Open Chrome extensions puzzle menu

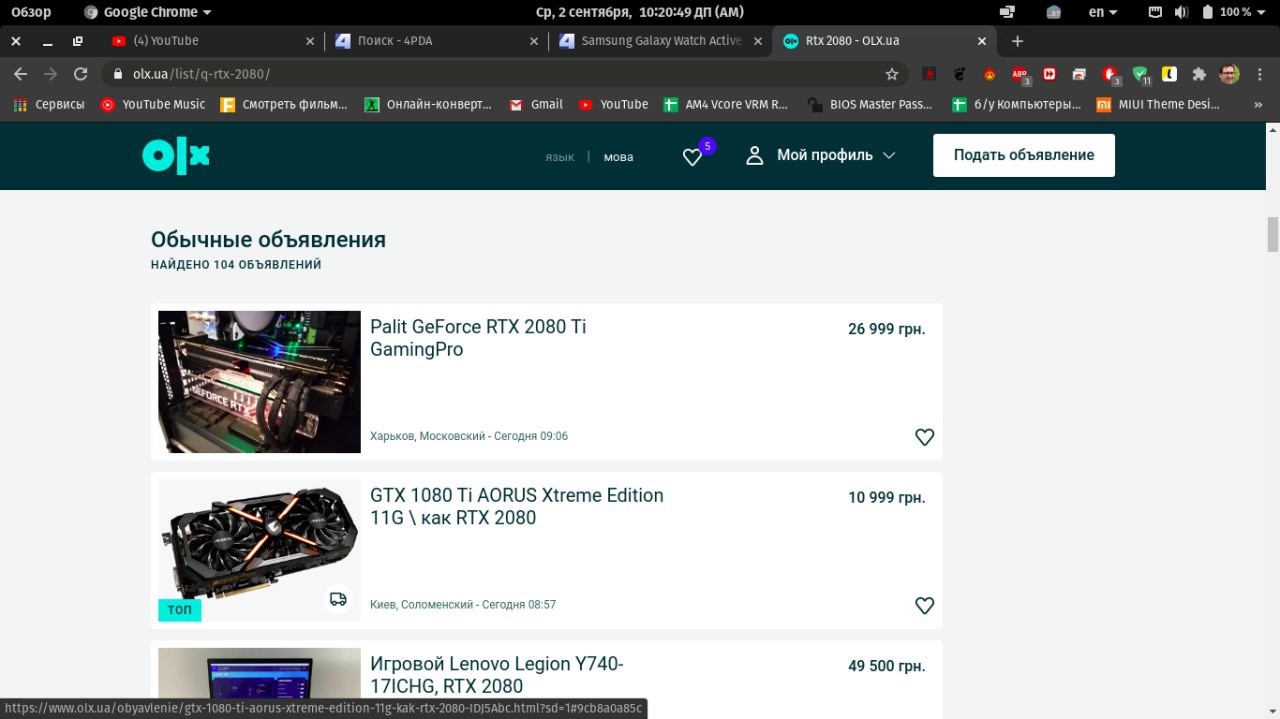(x=1199, y=74)
